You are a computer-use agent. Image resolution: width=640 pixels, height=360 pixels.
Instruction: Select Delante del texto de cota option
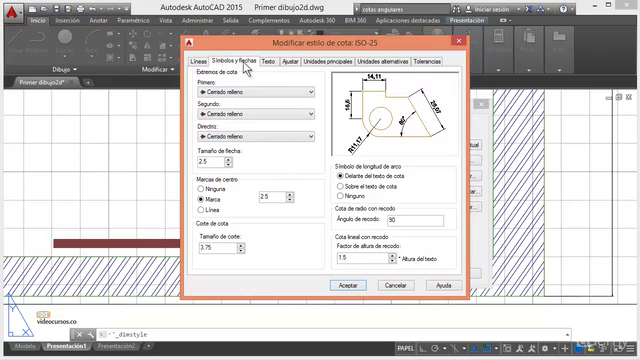tap(340, 176)
